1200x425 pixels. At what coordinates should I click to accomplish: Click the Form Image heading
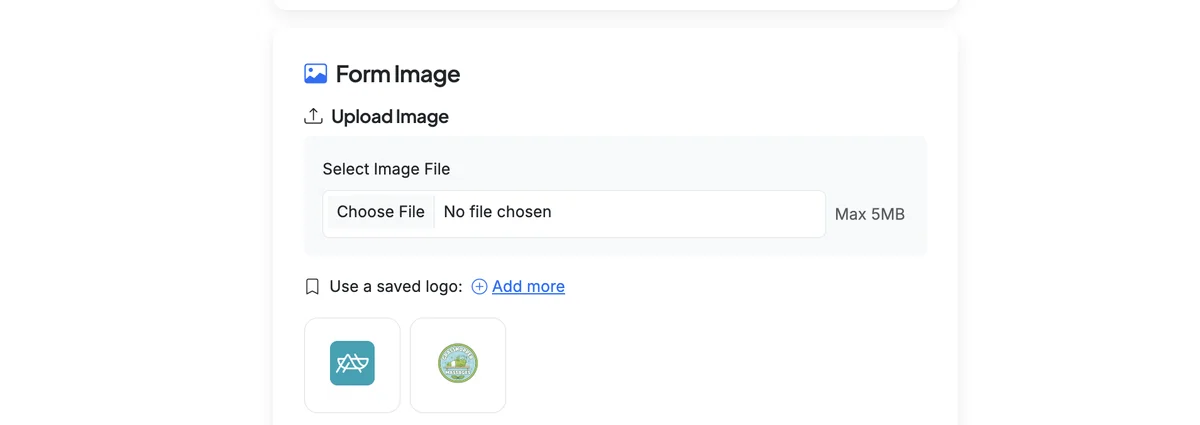(x=398, y=74)
